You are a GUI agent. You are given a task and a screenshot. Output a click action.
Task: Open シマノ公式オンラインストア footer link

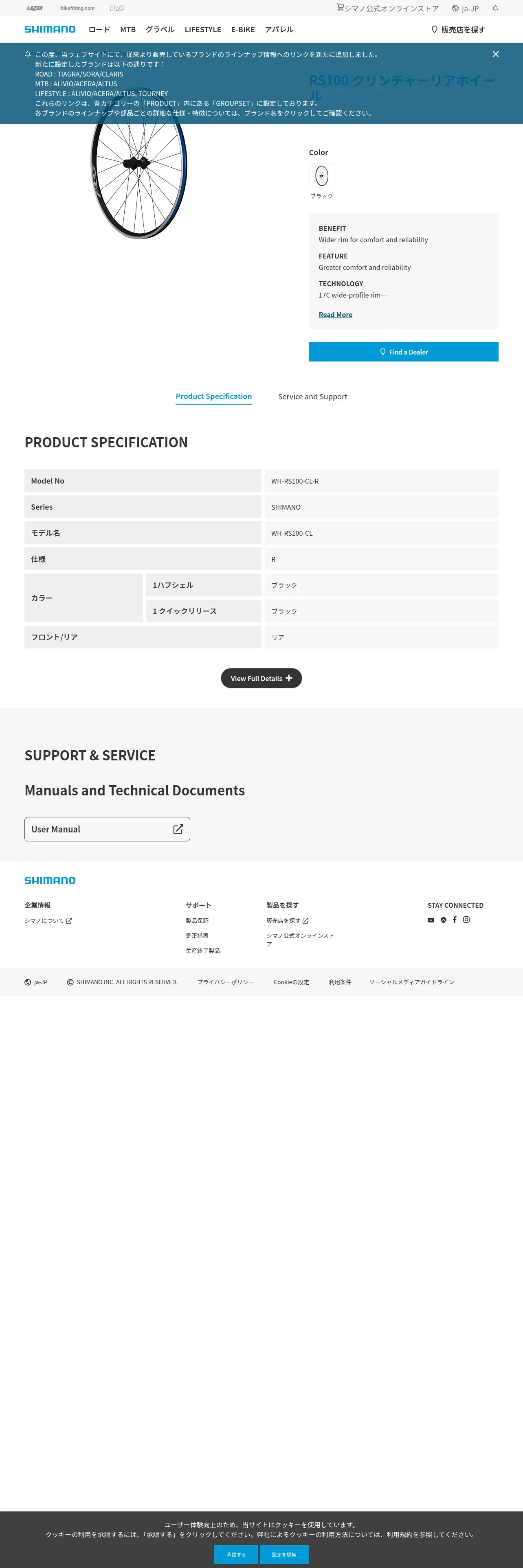pyautogui.click(x=300, y=940)
